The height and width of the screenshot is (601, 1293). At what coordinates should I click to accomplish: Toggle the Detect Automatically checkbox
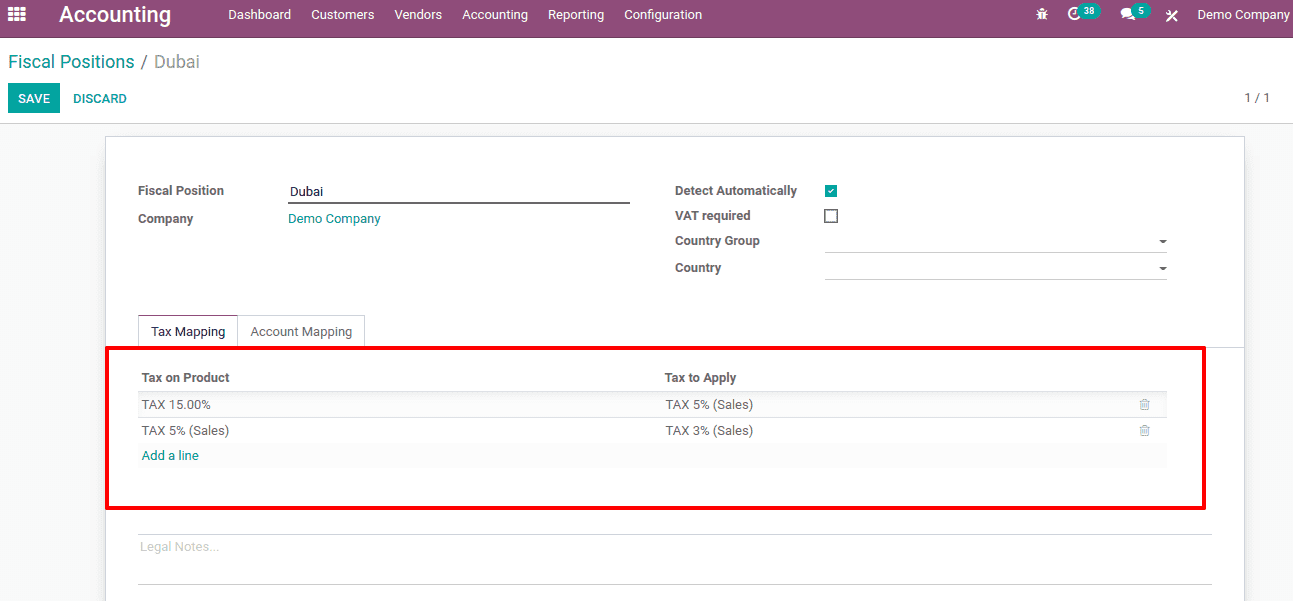pos(831,191)
